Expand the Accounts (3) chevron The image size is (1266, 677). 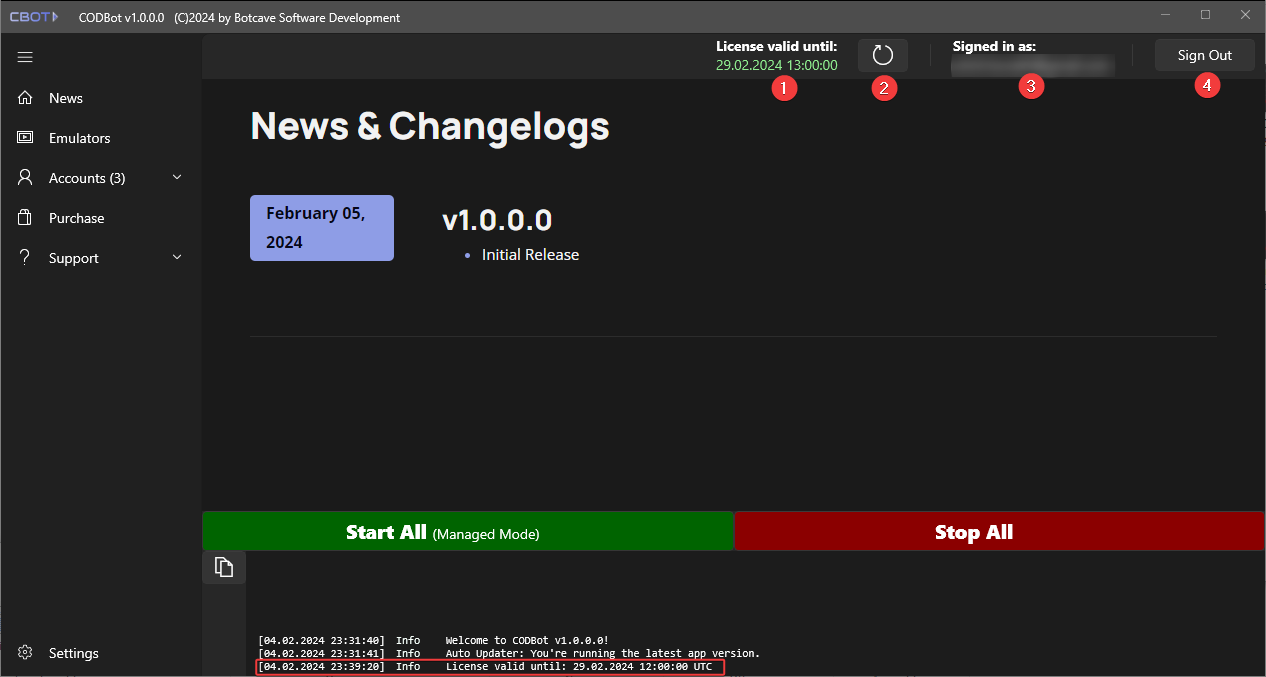pyautogui.click(x=177, y=178)
